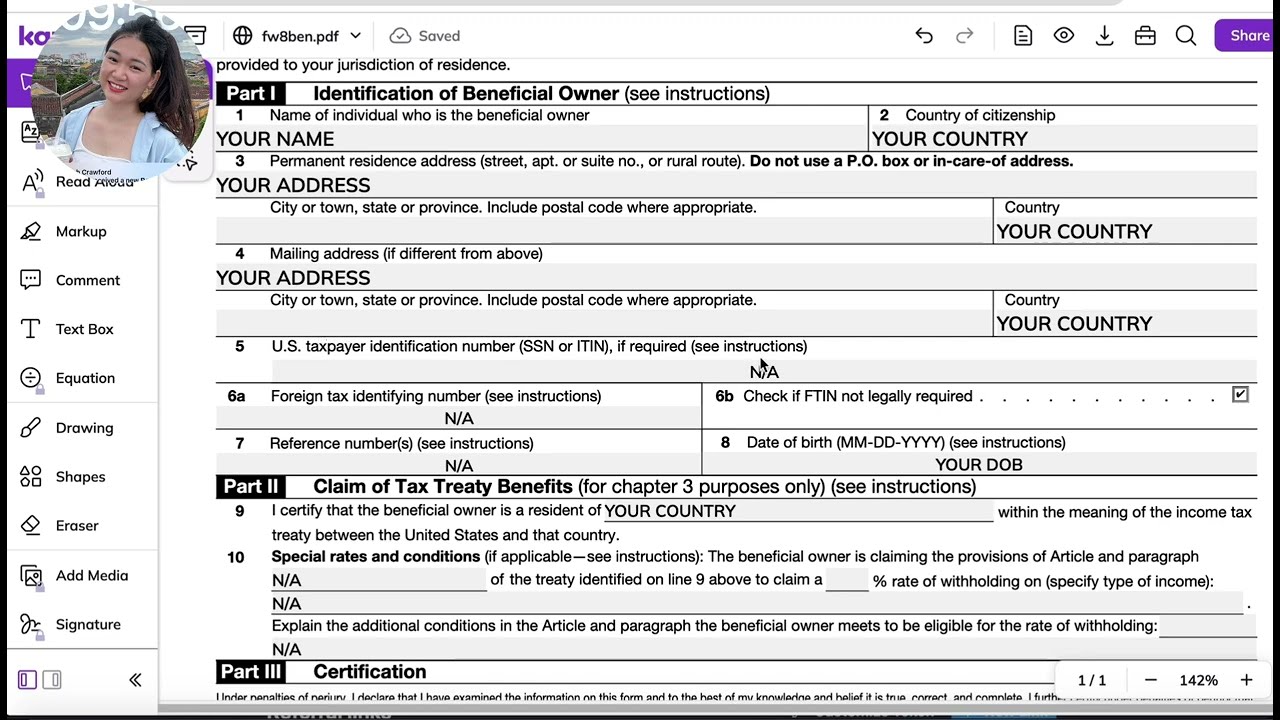Viewport: 1280px width, 720px height.
Task: Open the fw8ben.pdf file dropdown
Action: [298, 36]
